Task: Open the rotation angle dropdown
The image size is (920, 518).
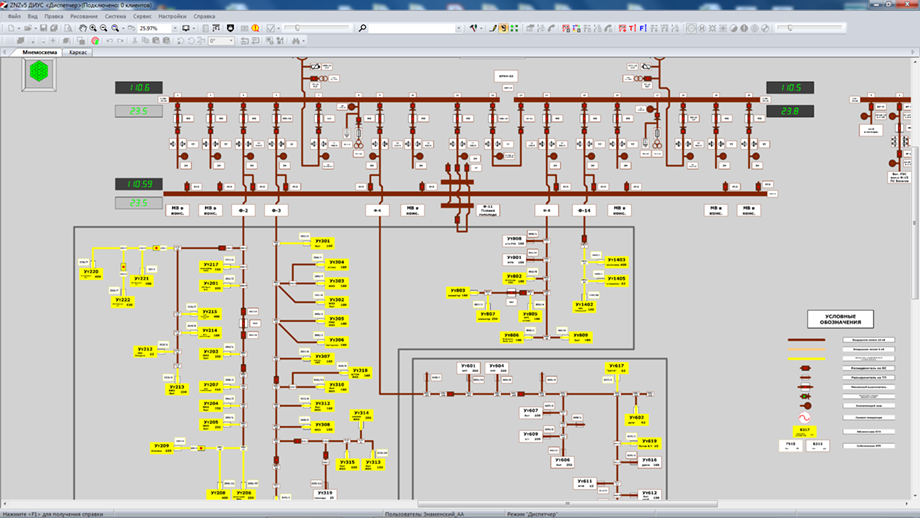Action: (x=231, y=41)
